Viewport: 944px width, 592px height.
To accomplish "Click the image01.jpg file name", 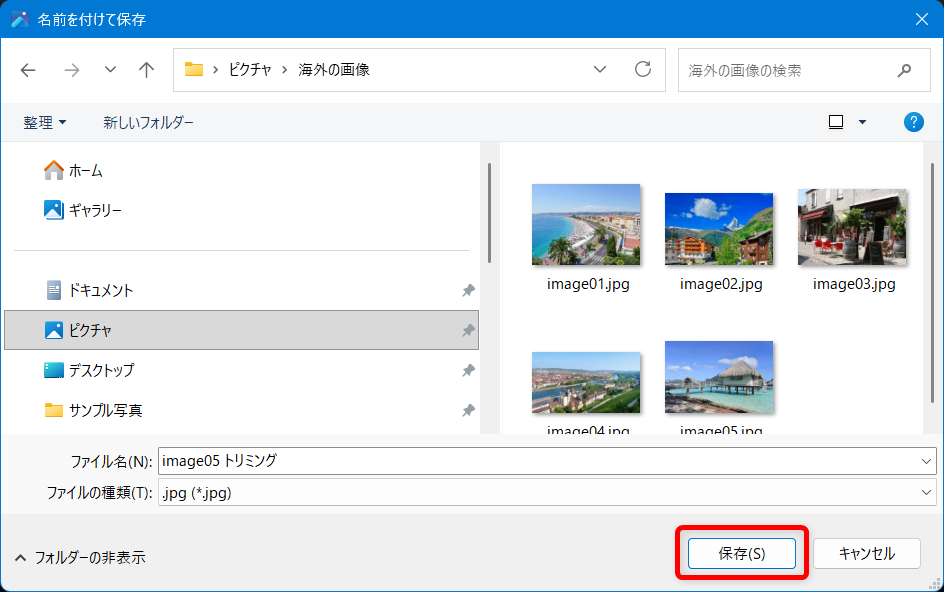I will coord(588,284).
